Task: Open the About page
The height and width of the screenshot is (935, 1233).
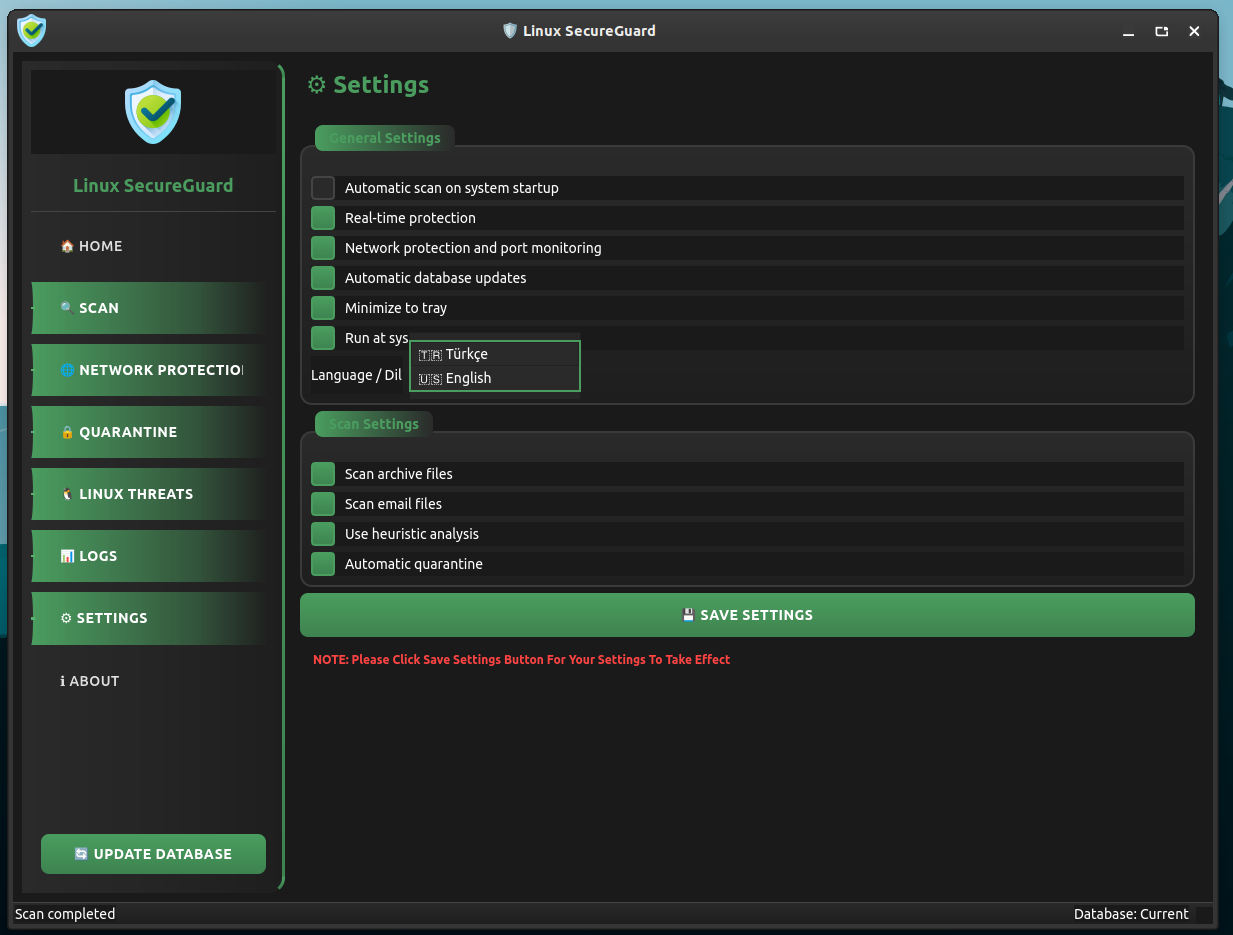Action: pos(93,681)
